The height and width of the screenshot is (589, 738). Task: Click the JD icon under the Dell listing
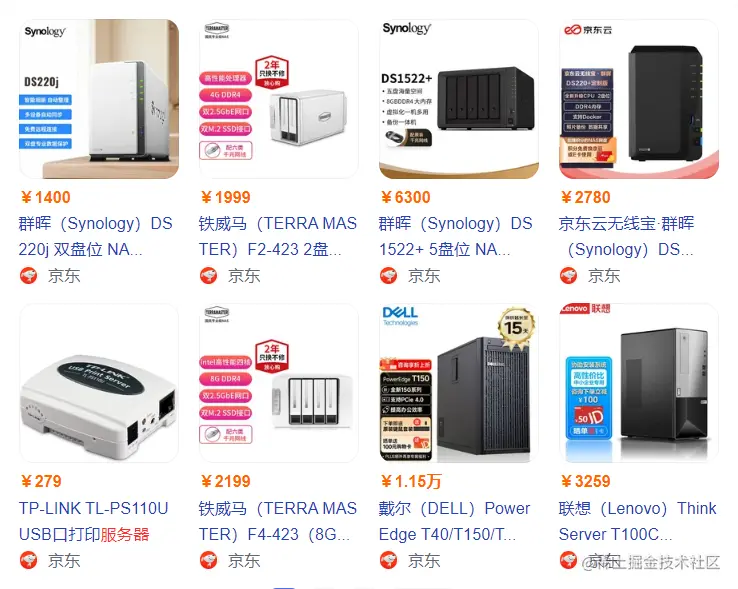tap(388, 560)
